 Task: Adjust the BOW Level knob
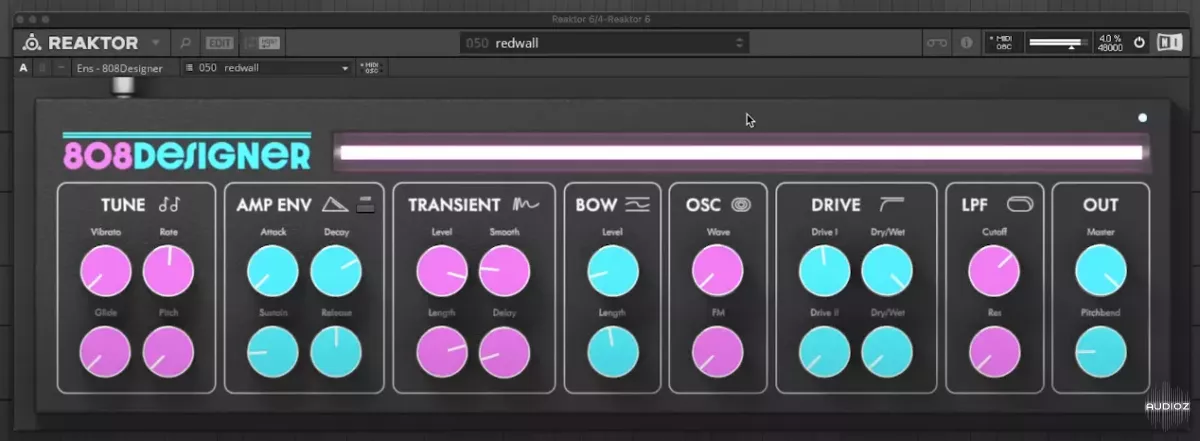coord(613,272)
